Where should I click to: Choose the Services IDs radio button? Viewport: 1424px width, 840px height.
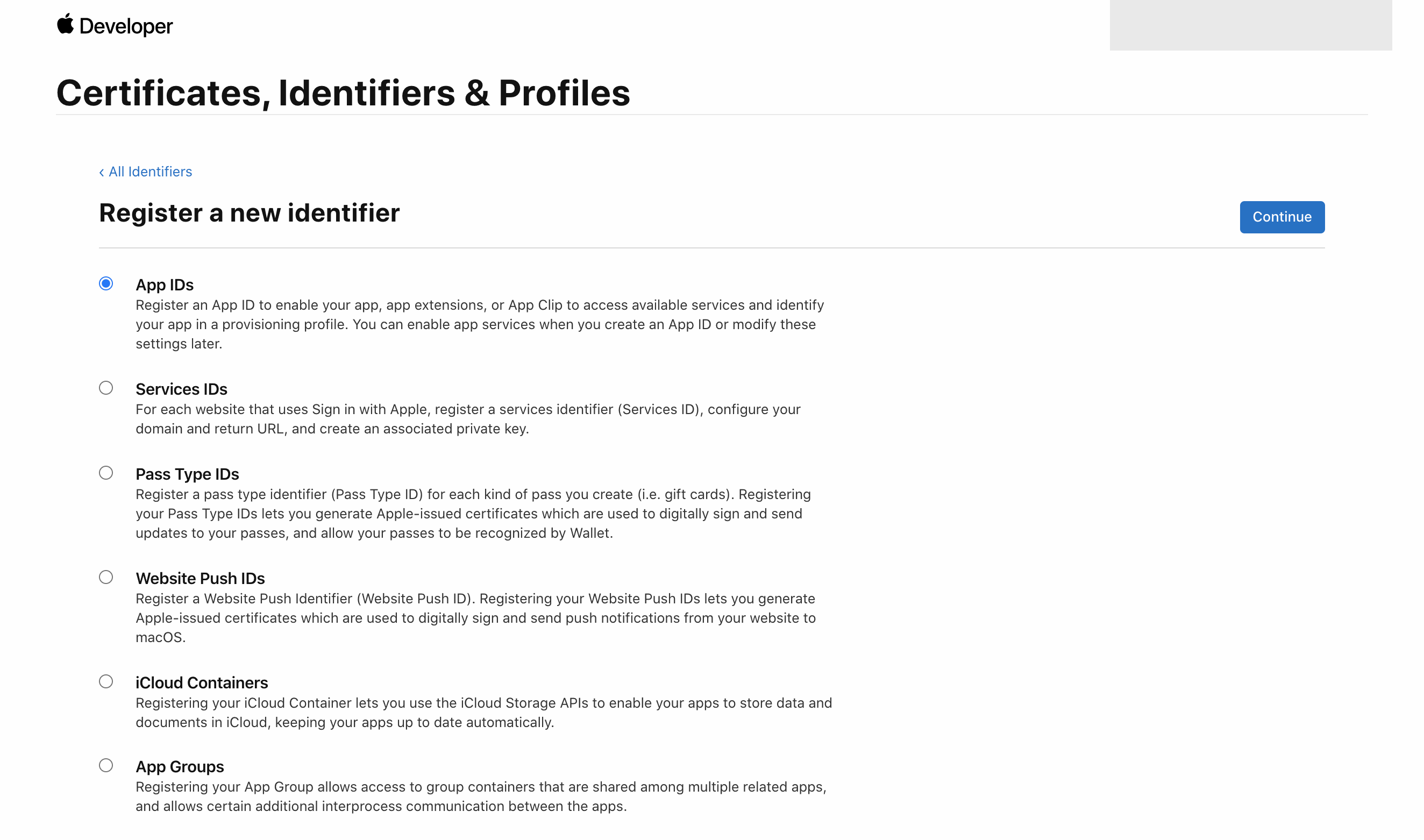point(106,388)
